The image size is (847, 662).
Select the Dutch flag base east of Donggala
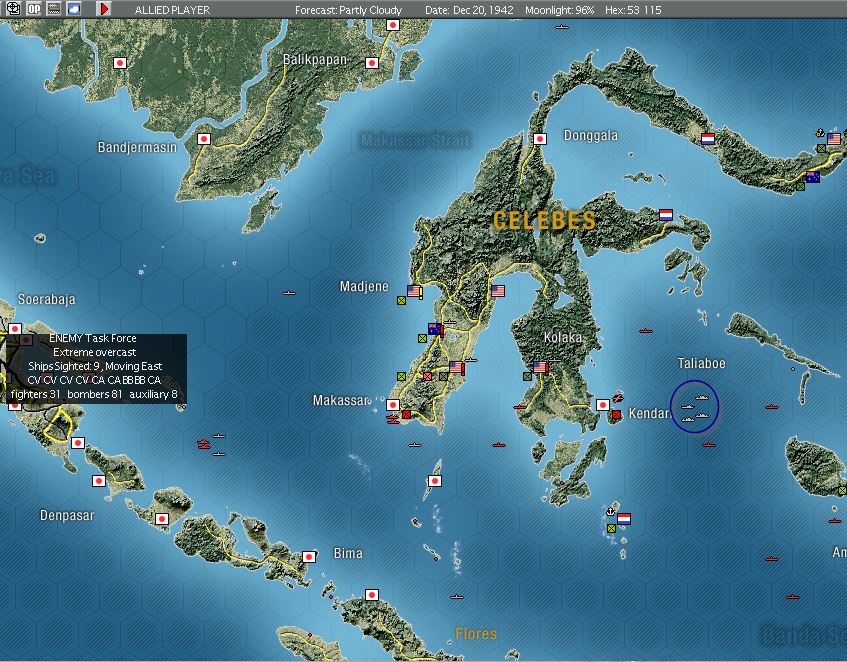click(x=708, y=139)
